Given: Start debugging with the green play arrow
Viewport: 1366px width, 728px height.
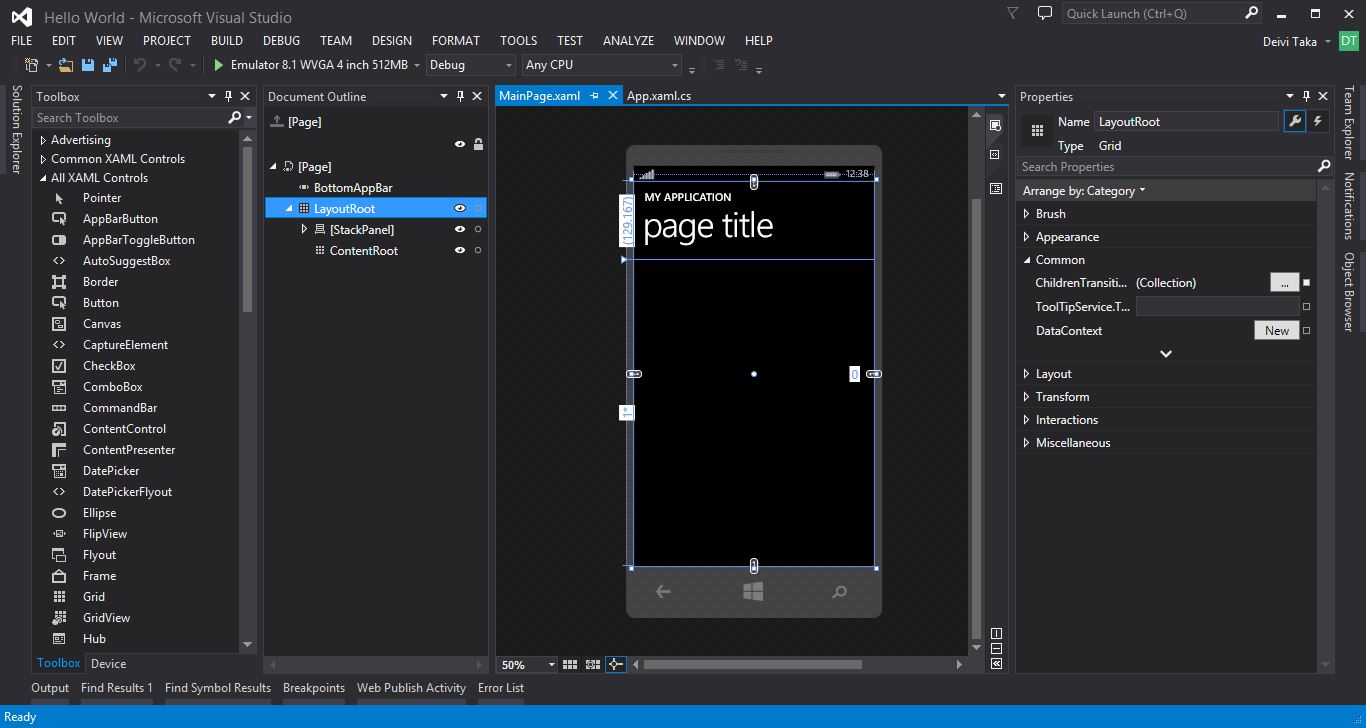Looking at the screenshot, I should click(218, 65).
